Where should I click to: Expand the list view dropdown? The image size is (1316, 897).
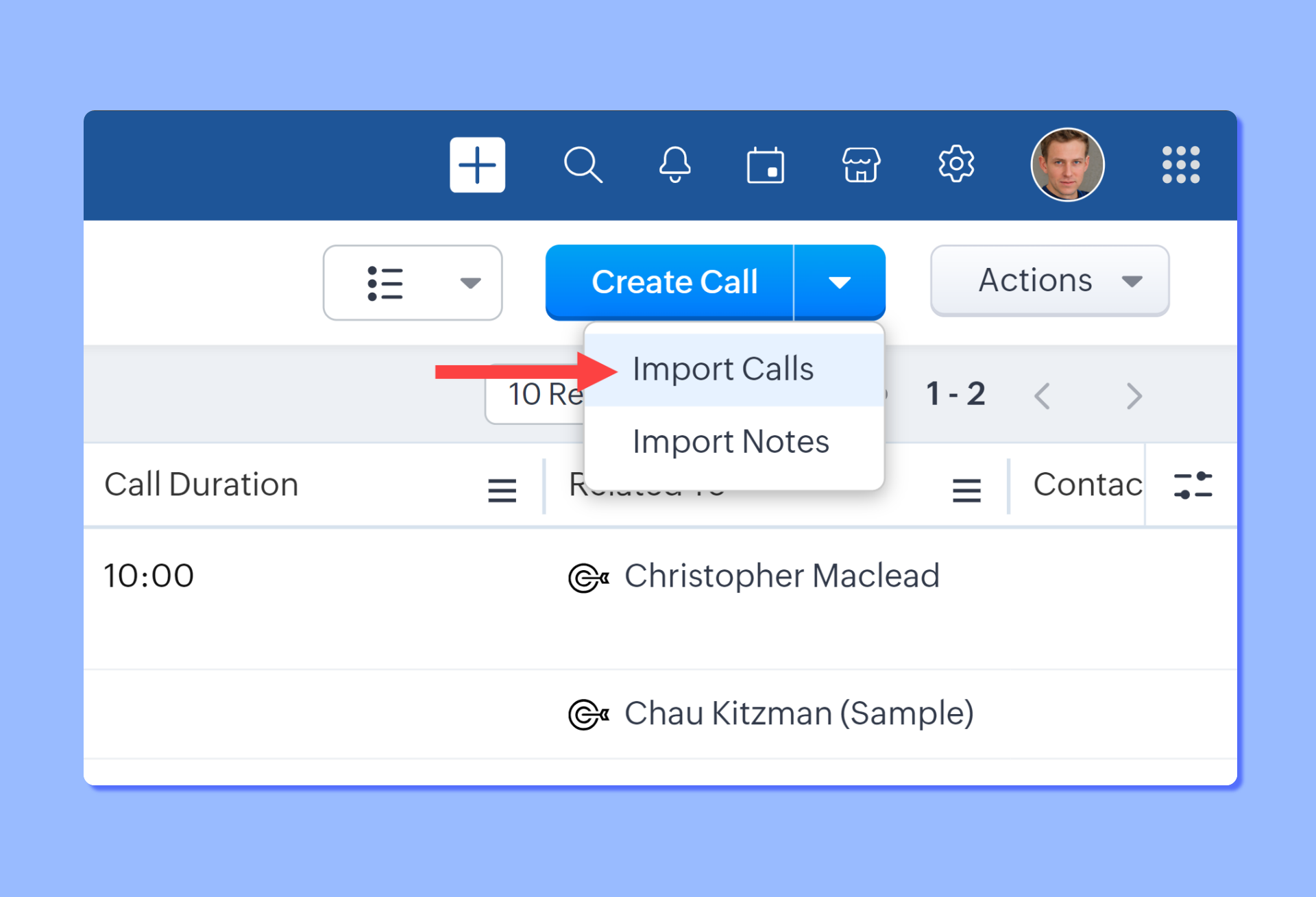(413, 282)
